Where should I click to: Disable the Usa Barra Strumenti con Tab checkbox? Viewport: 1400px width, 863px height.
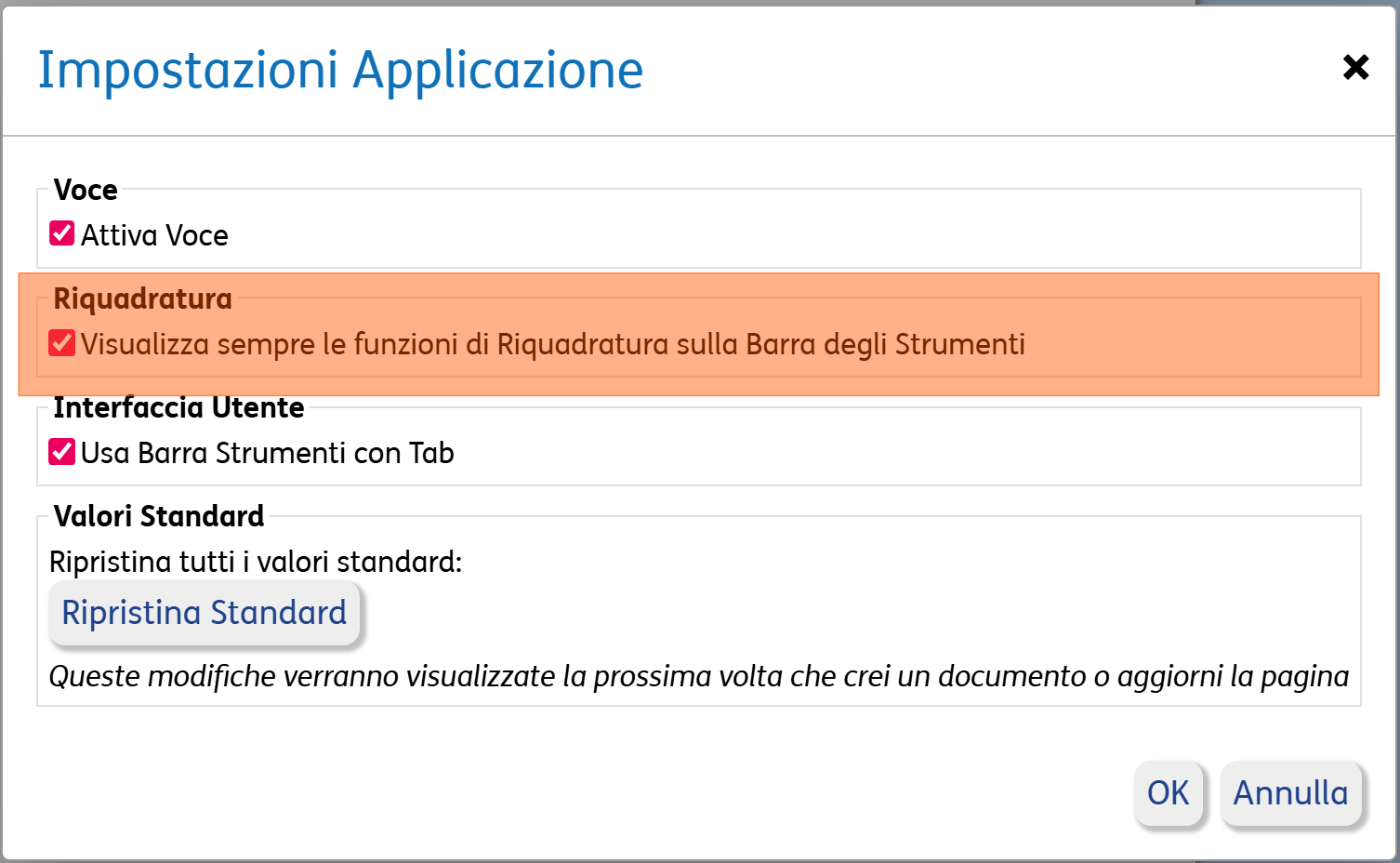point(62,452)
